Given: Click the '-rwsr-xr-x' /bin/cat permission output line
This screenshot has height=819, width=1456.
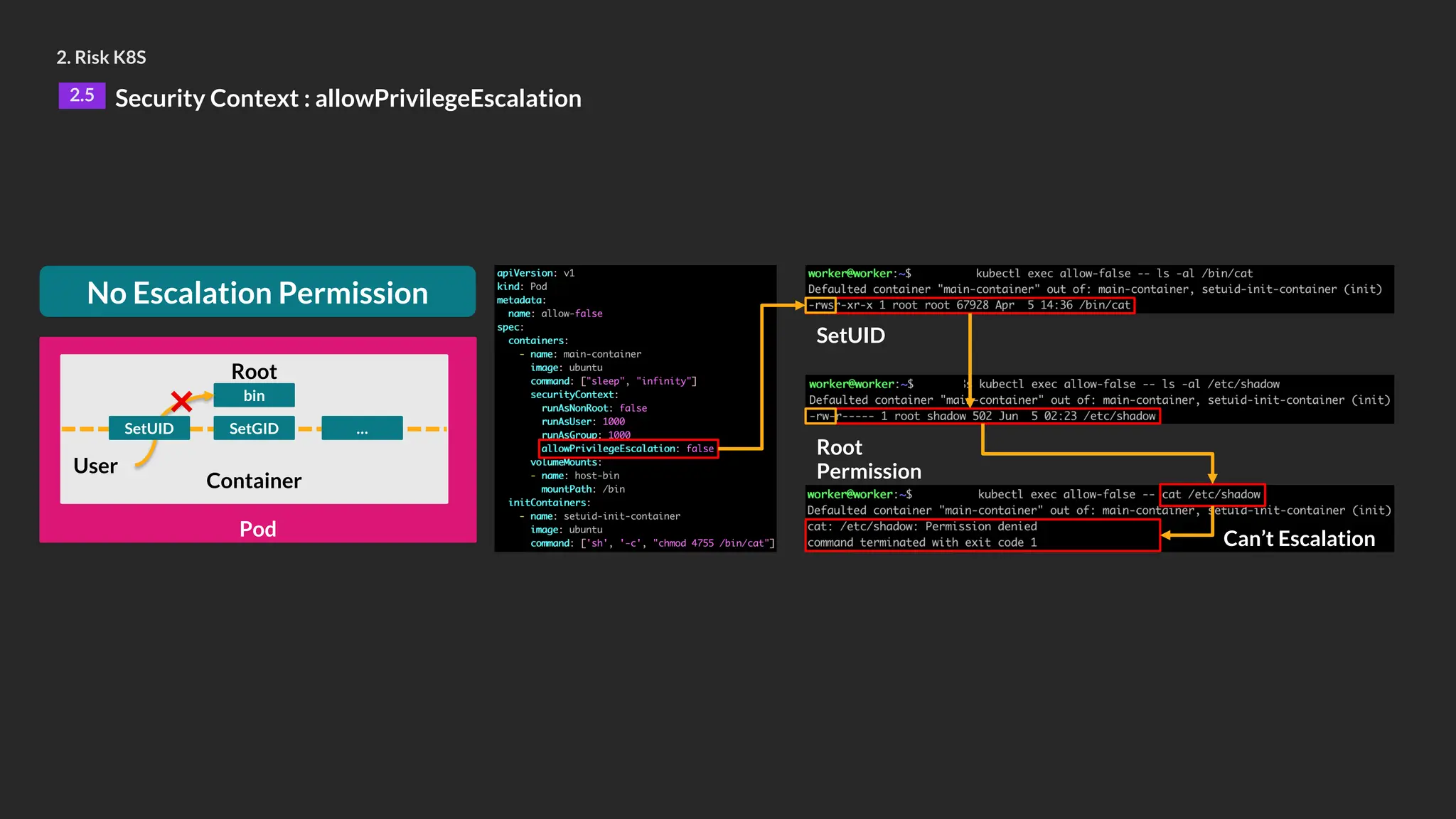Looking at the screenshot, I should point(970,305).
